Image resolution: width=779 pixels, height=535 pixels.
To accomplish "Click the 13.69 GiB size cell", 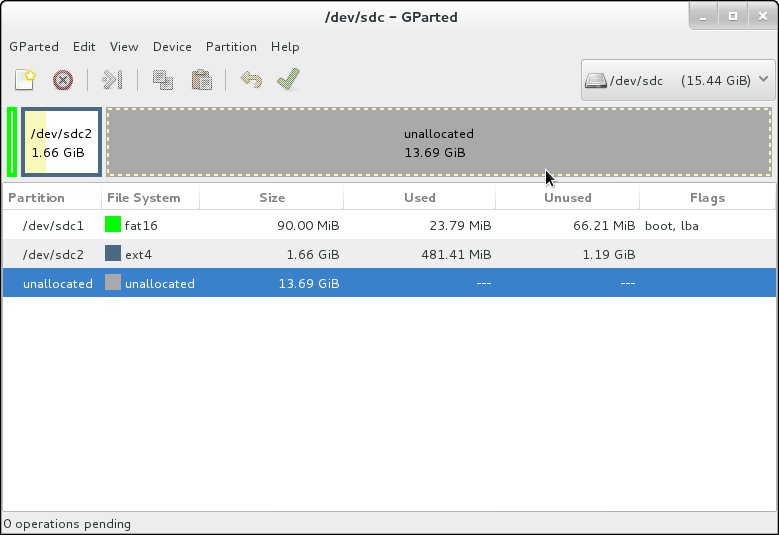I will [309, 283].
